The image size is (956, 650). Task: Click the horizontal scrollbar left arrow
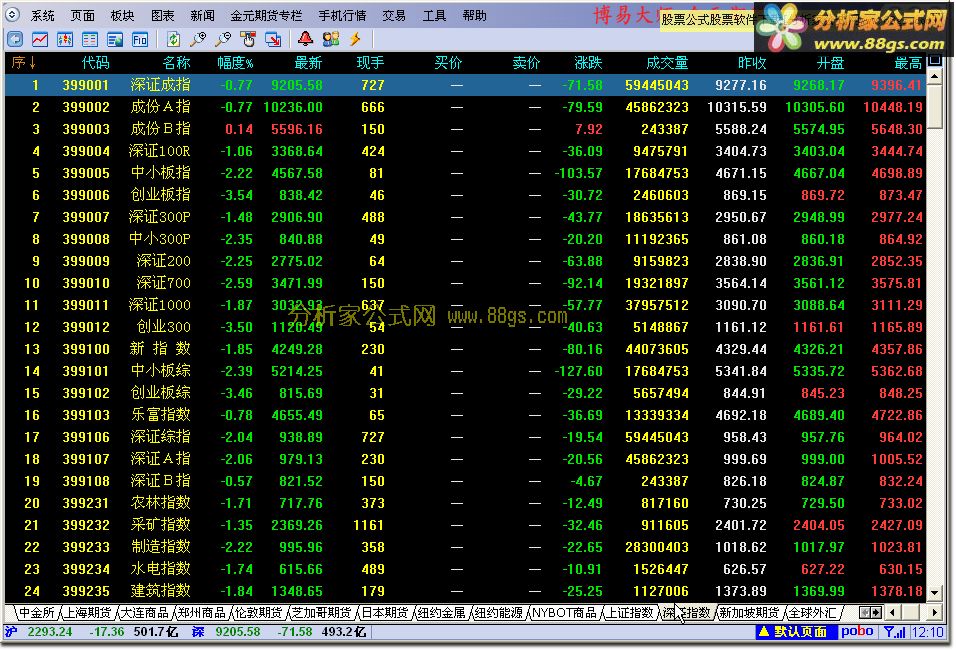892,612
